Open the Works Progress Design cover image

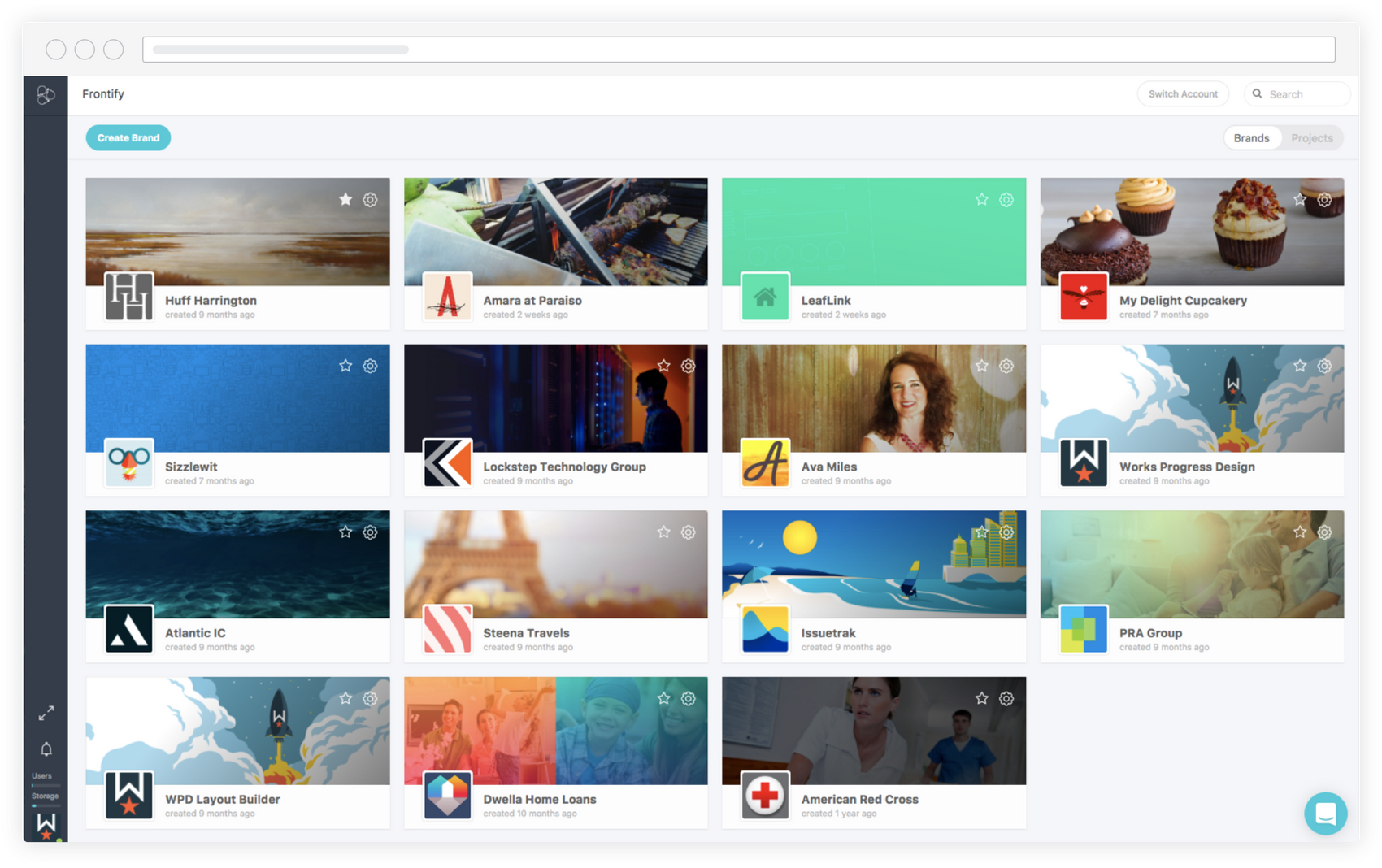point(1192,398)
